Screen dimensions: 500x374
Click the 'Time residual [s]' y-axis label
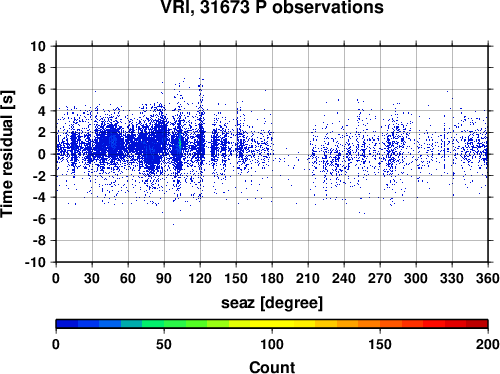pyautogui.click(x=7, y=154)
